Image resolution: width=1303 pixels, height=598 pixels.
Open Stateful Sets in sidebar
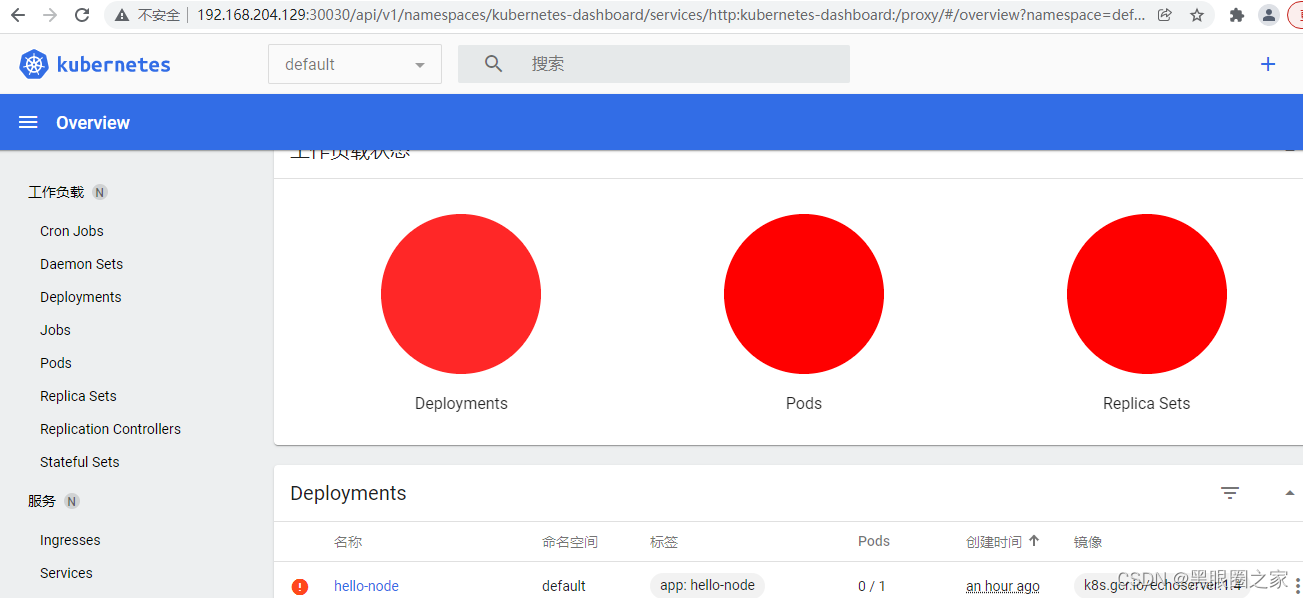pos(80,462)
